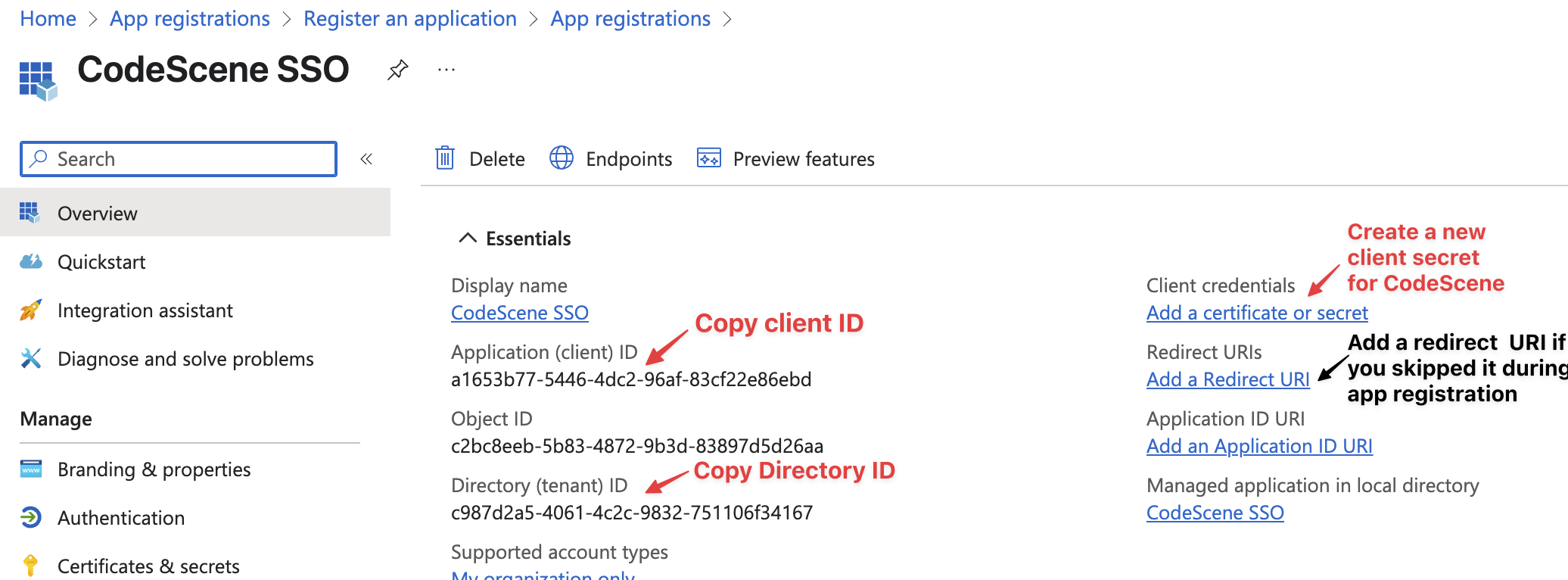1568x580 pixels.
Task: Click the CodeScene SSO page title
Action: tap(213, 70)
